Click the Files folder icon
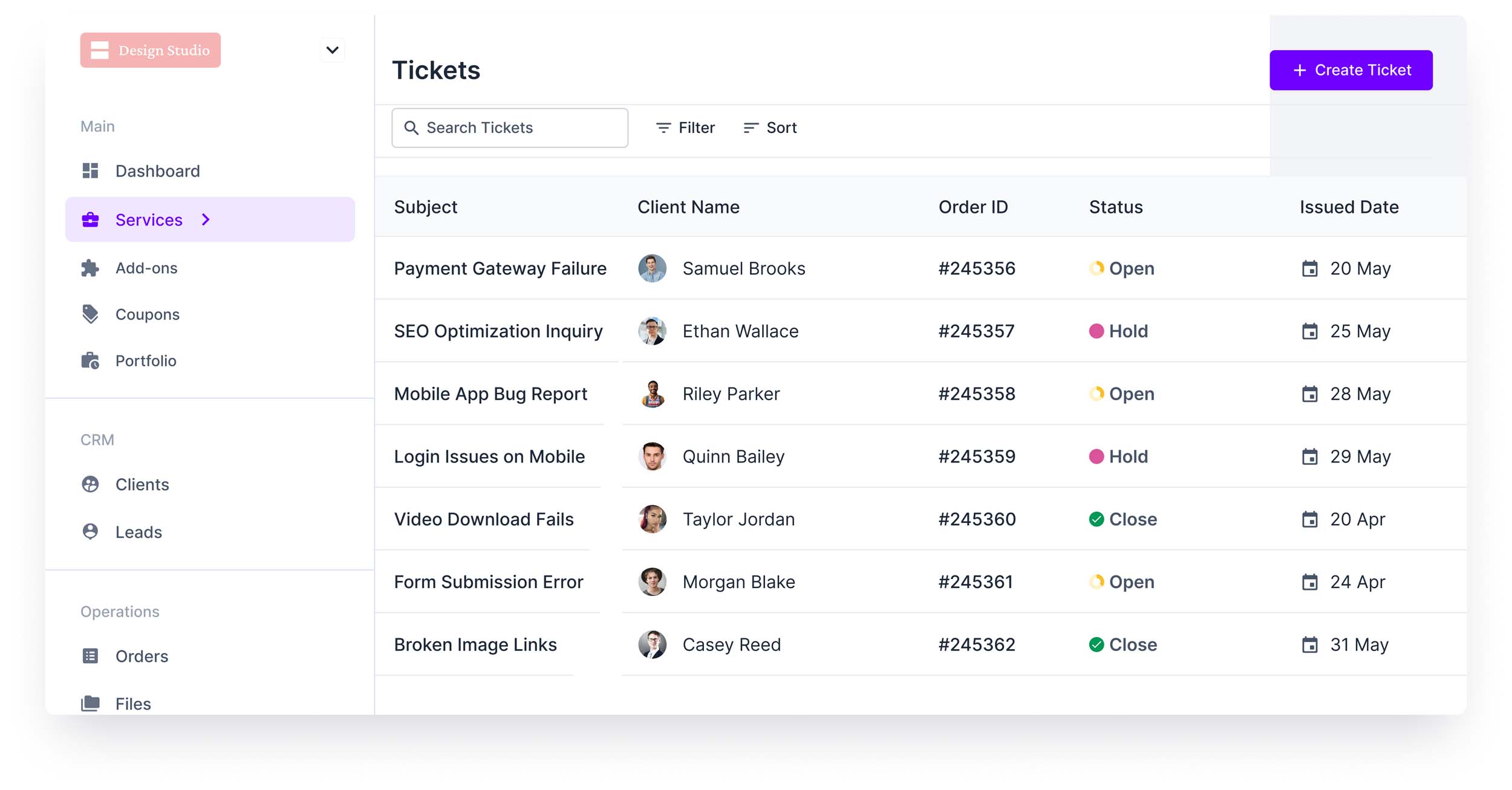The image size is (1512, 790). coord(90,703)
